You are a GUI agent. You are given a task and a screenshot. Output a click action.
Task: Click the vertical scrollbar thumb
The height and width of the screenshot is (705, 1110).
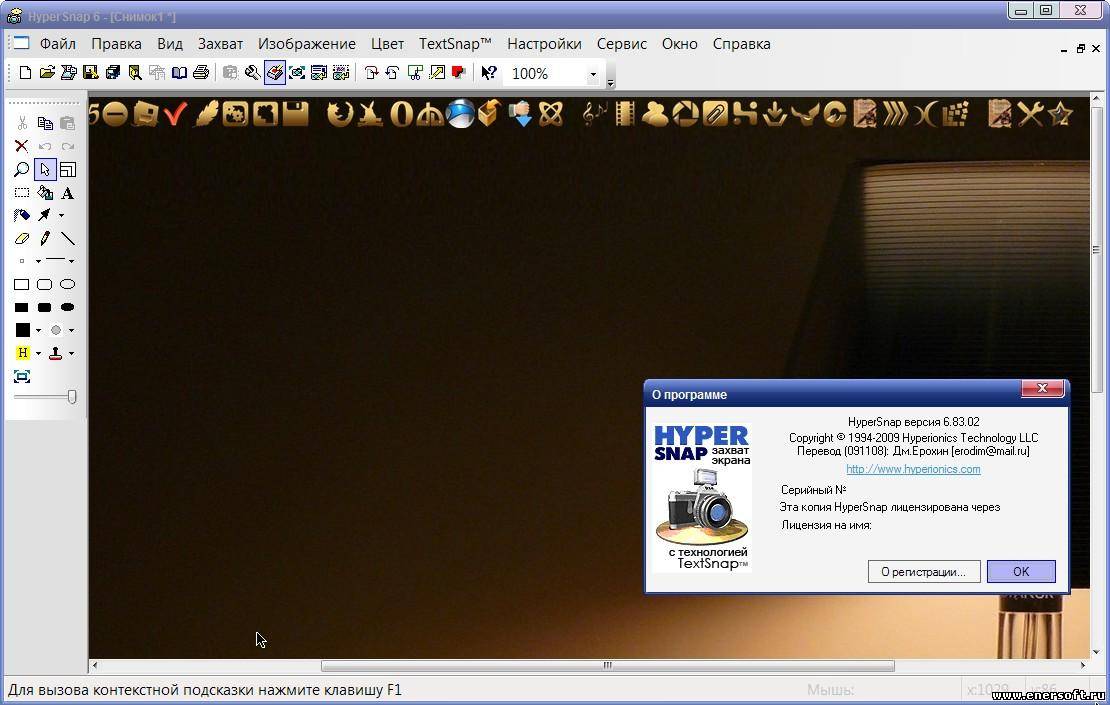tap(1097, 250)
